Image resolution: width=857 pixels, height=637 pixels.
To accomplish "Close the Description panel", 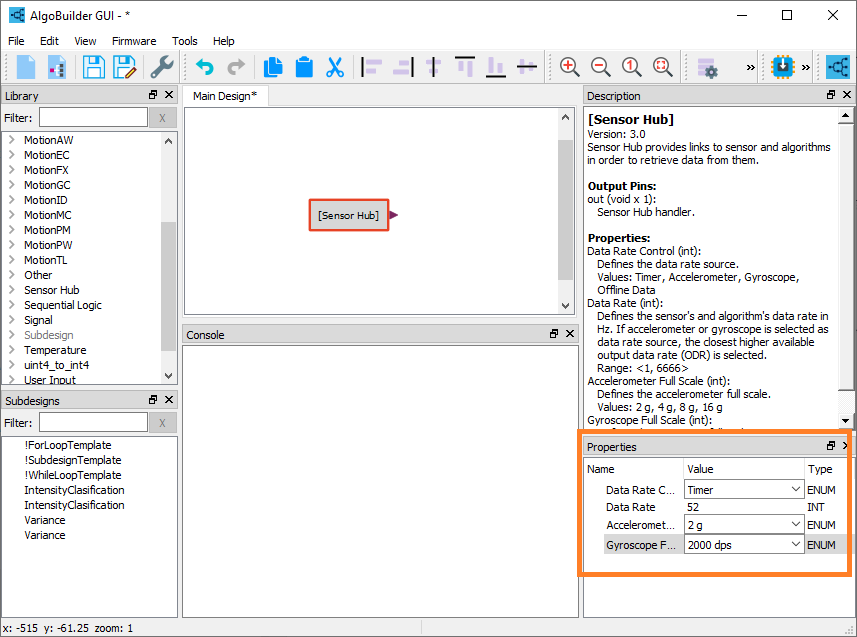I will click(x=847, y=95).
